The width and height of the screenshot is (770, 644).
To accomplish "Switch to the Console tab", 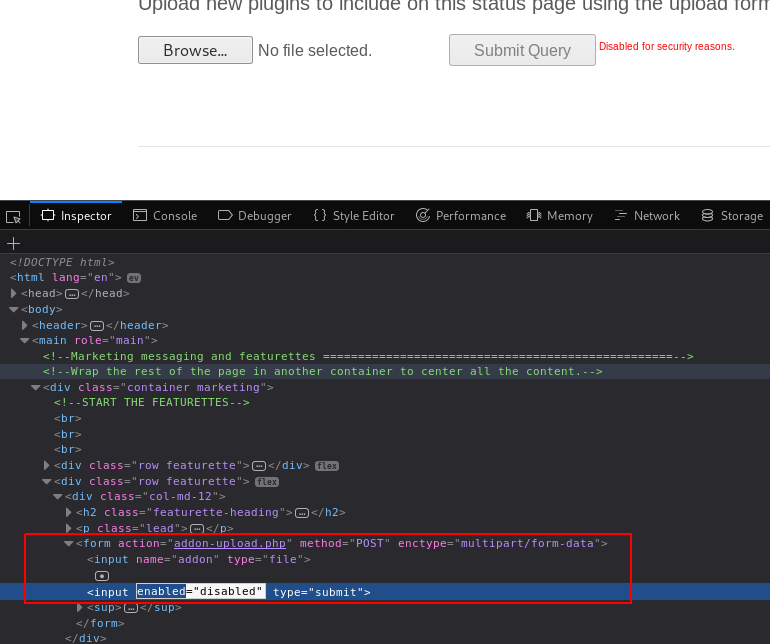I will click(165, 216).
